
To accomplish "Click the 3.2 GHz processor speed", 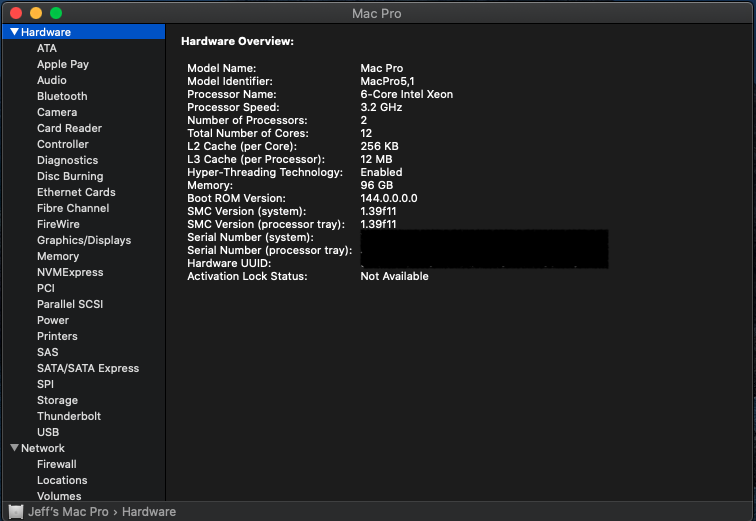I will click(x=381, y=107).
